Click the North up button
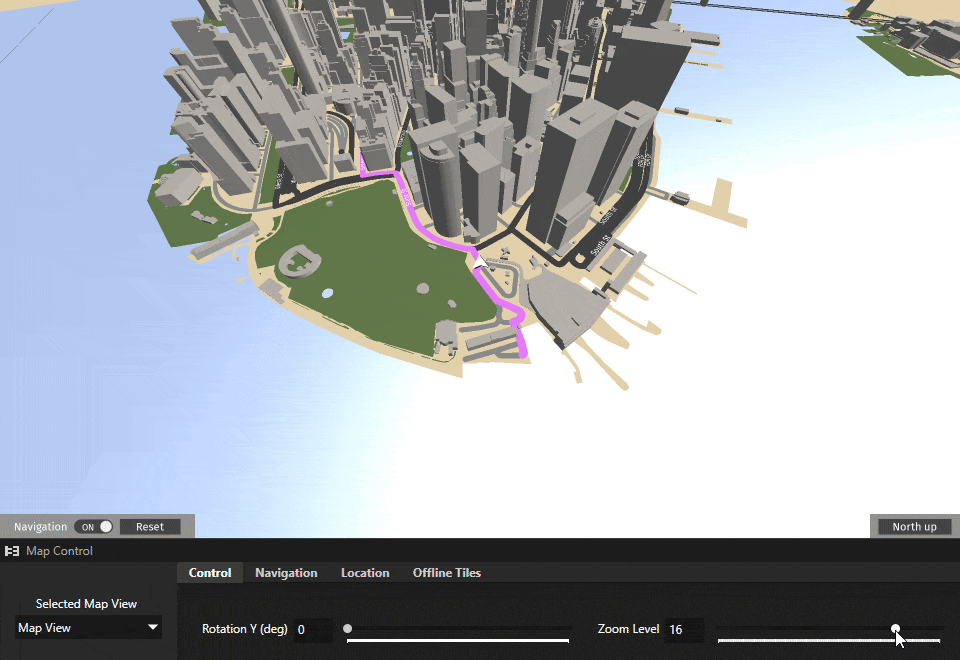960x660 pixels. (x=913, y=526)
